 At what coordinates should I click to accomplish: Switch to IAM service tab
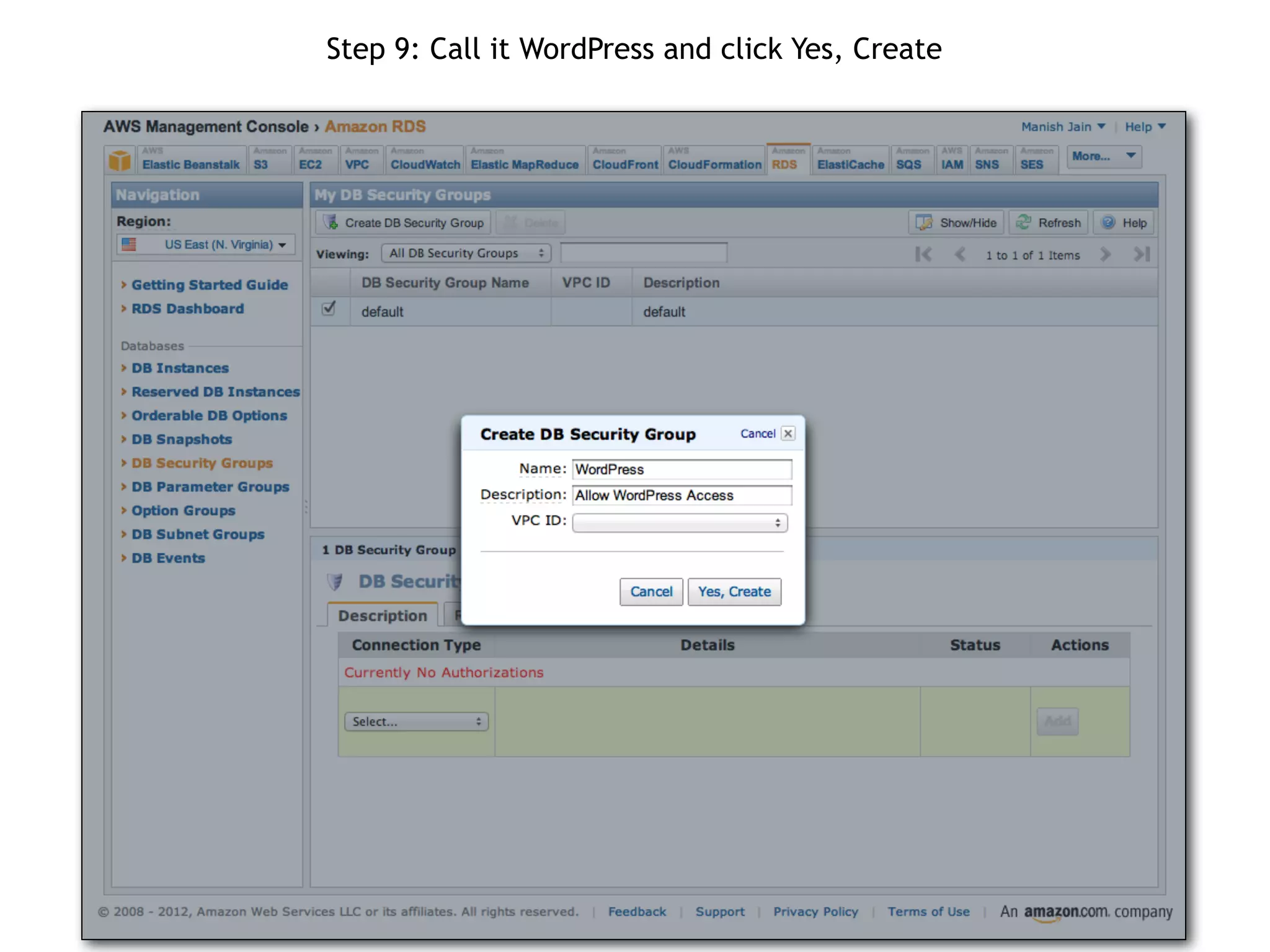point(952,159)
